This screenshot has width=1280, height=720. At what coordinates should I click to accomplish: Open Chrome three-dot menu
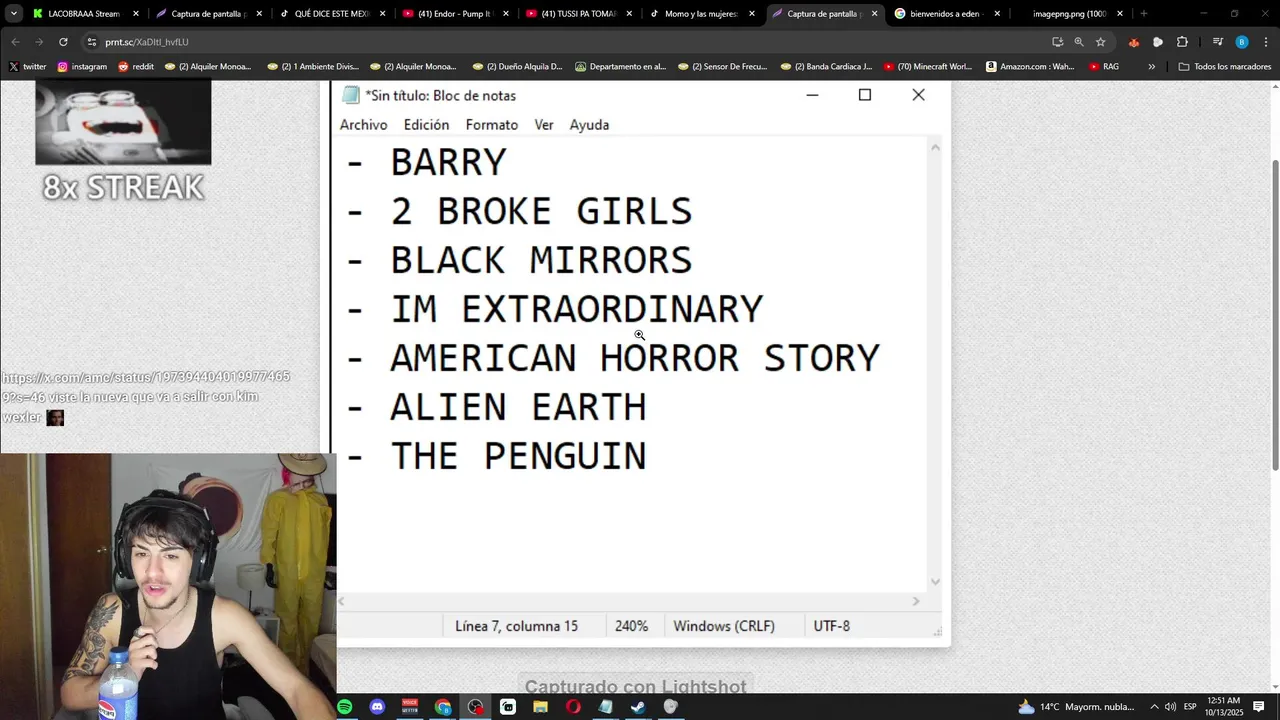[x=1266, y=42]
